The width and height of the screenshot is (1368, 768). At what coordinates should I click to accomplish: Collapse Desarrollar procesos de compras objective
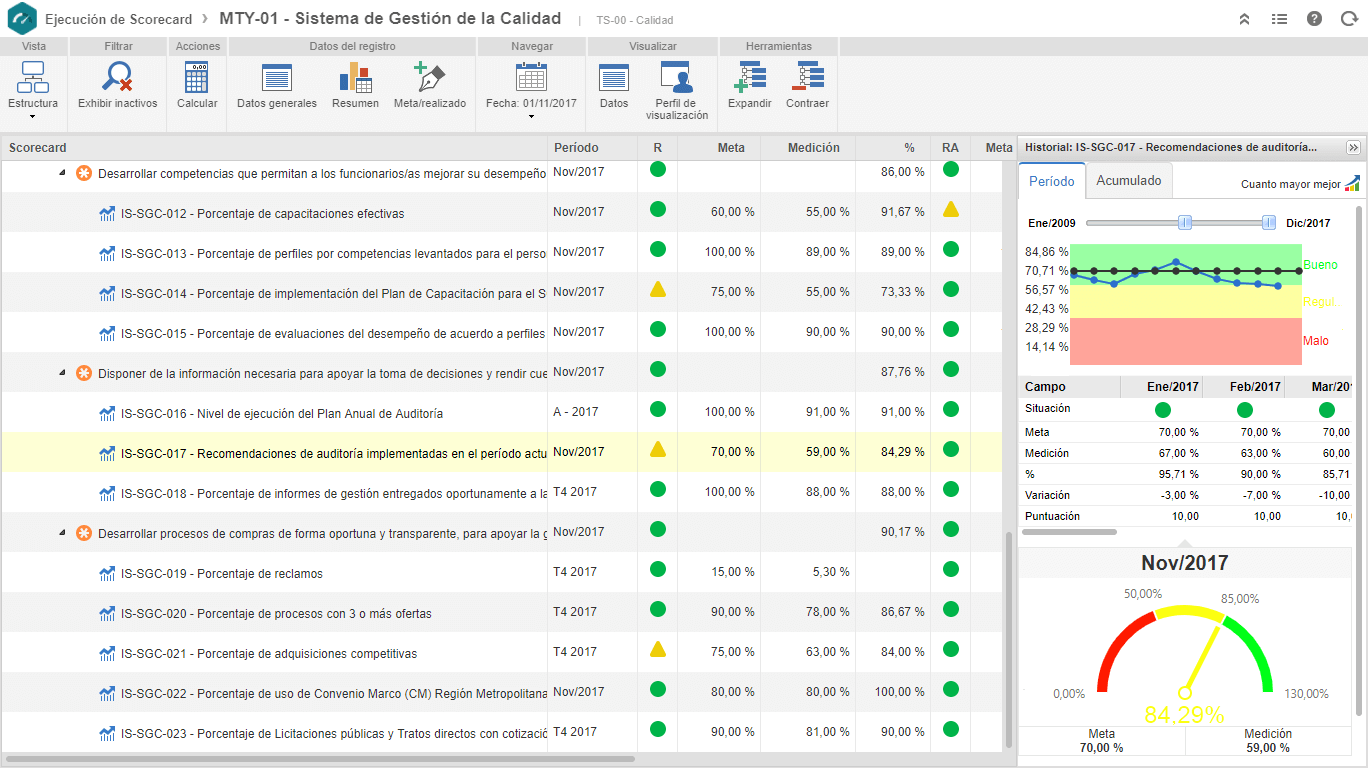click(x=63, y=533)
